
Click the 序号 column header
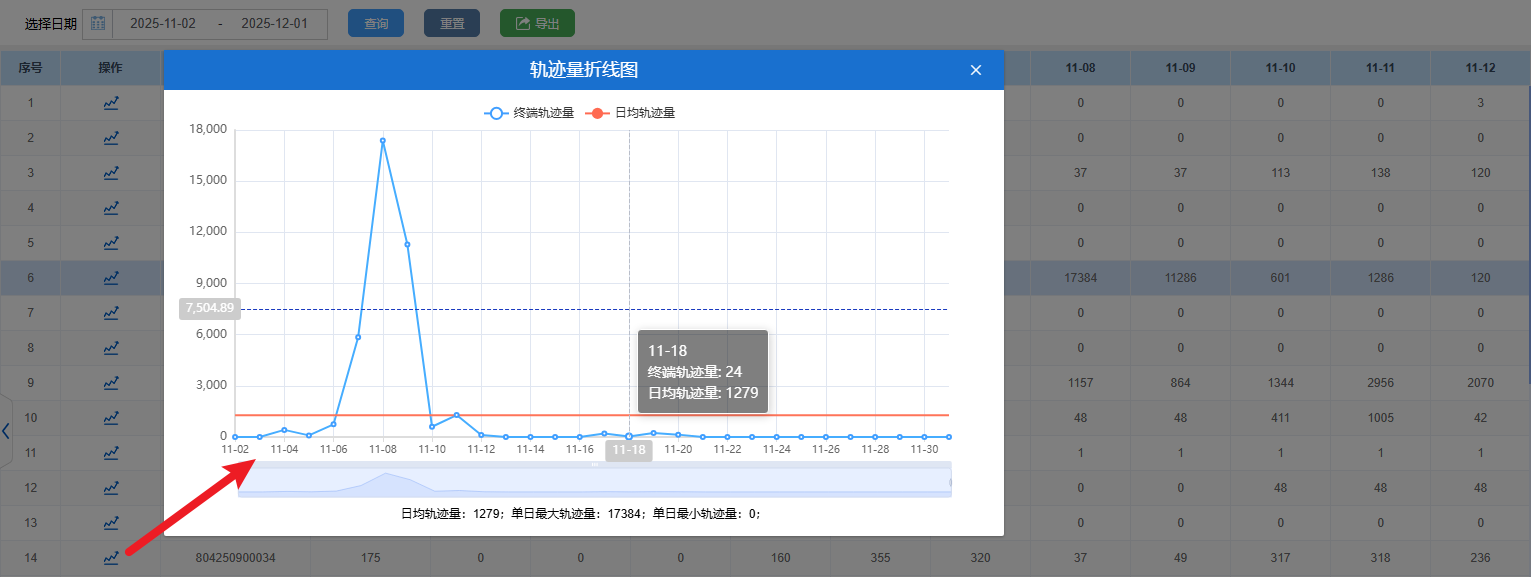[30, 68]
